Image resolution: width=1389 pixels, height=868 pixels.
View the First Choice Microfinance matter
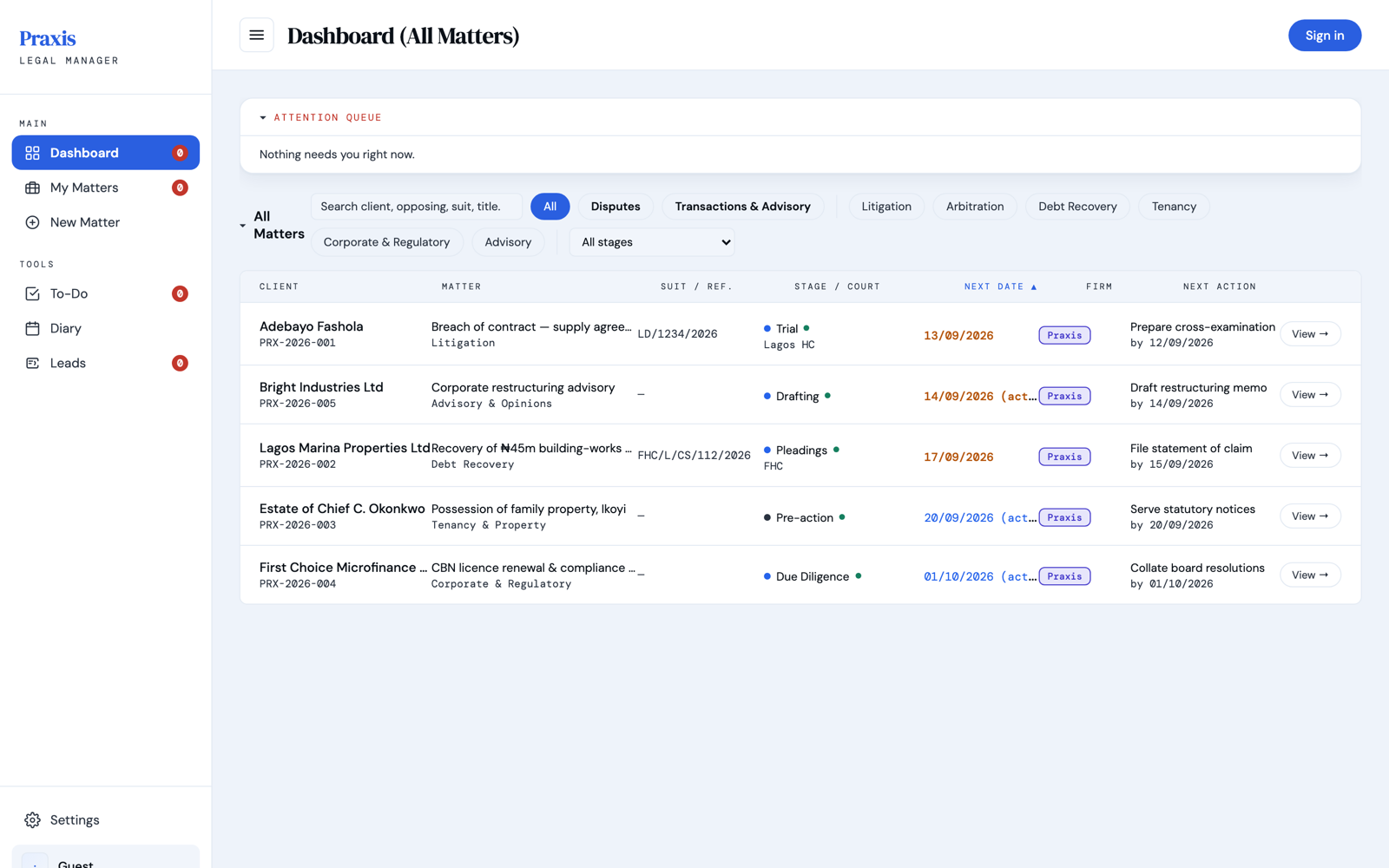tap(1310, 575)
